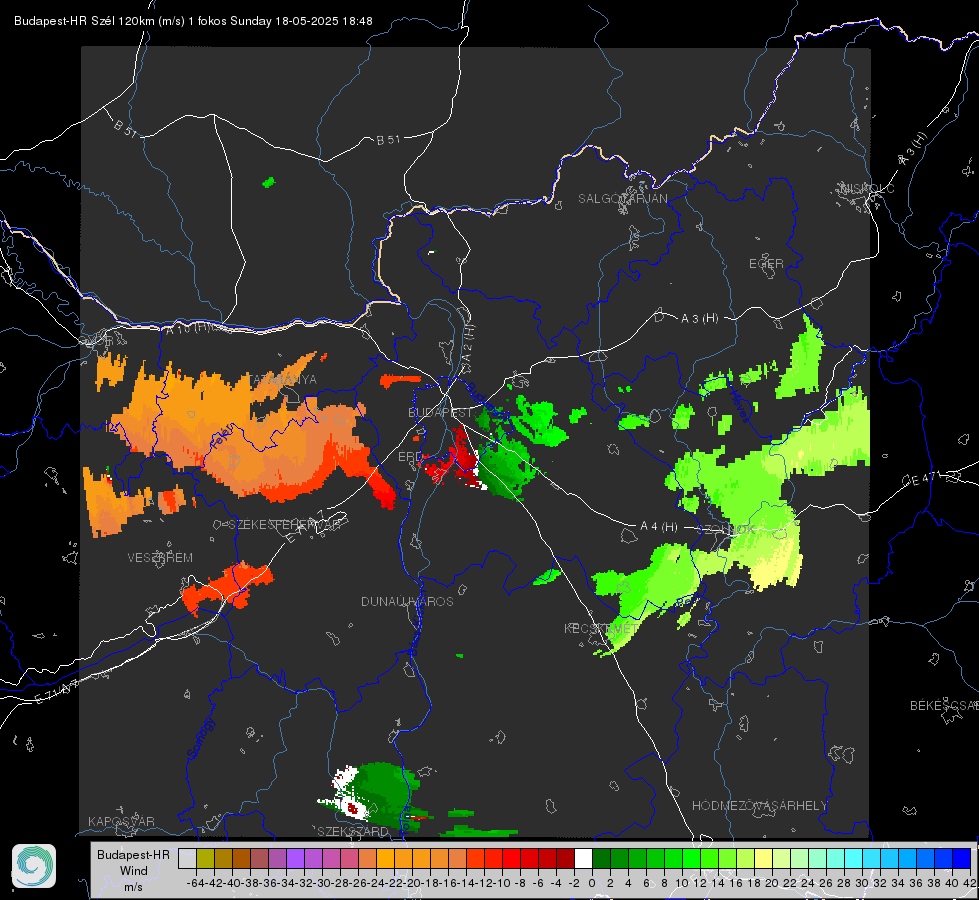Click the Budapest-HR Wind m/s legend caption
The width and height of the screenshot is (979, 900).
pyautogui.click(x=134, y=871)
